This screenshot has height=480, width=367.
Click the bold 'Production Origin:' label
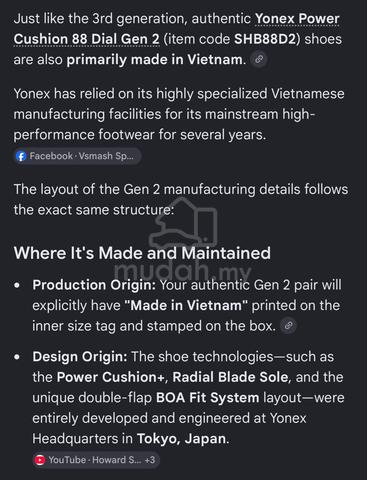[x=94, y=285]
